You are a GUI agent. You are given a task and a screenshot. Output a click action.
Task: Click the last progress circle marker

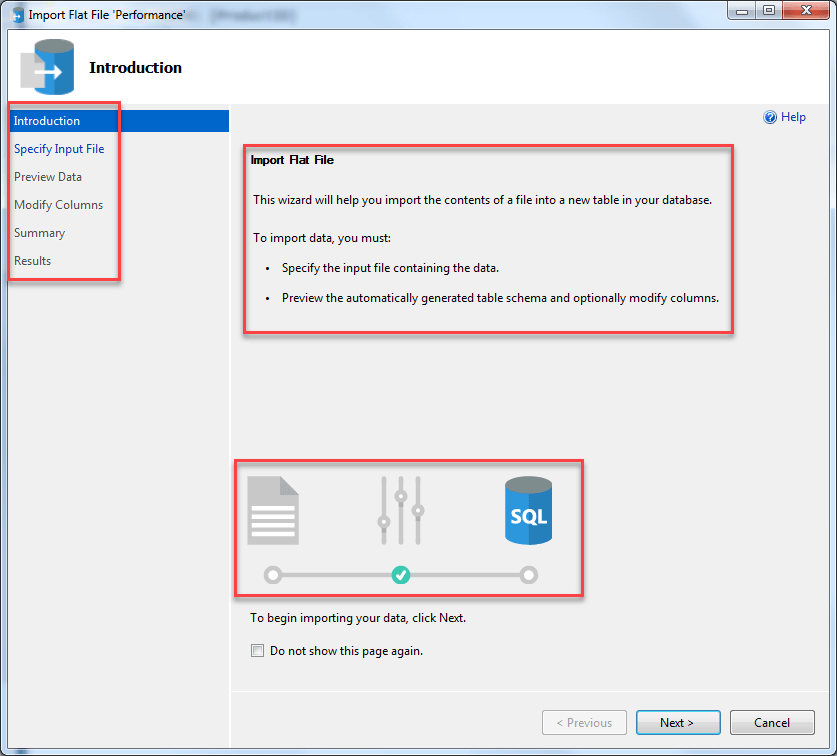(x=528, y=575)
